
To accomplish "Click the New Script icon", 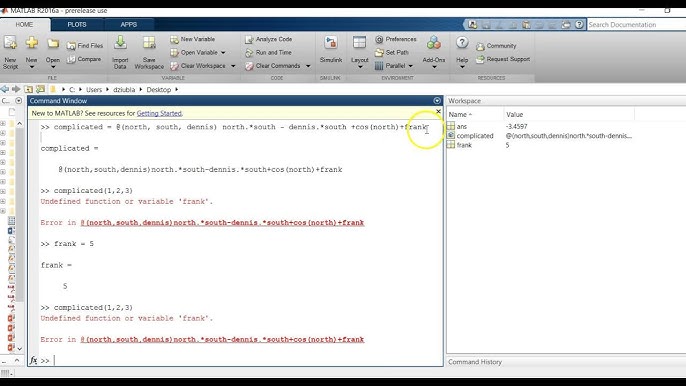I will pyautogui.click(x=10, y=43).
